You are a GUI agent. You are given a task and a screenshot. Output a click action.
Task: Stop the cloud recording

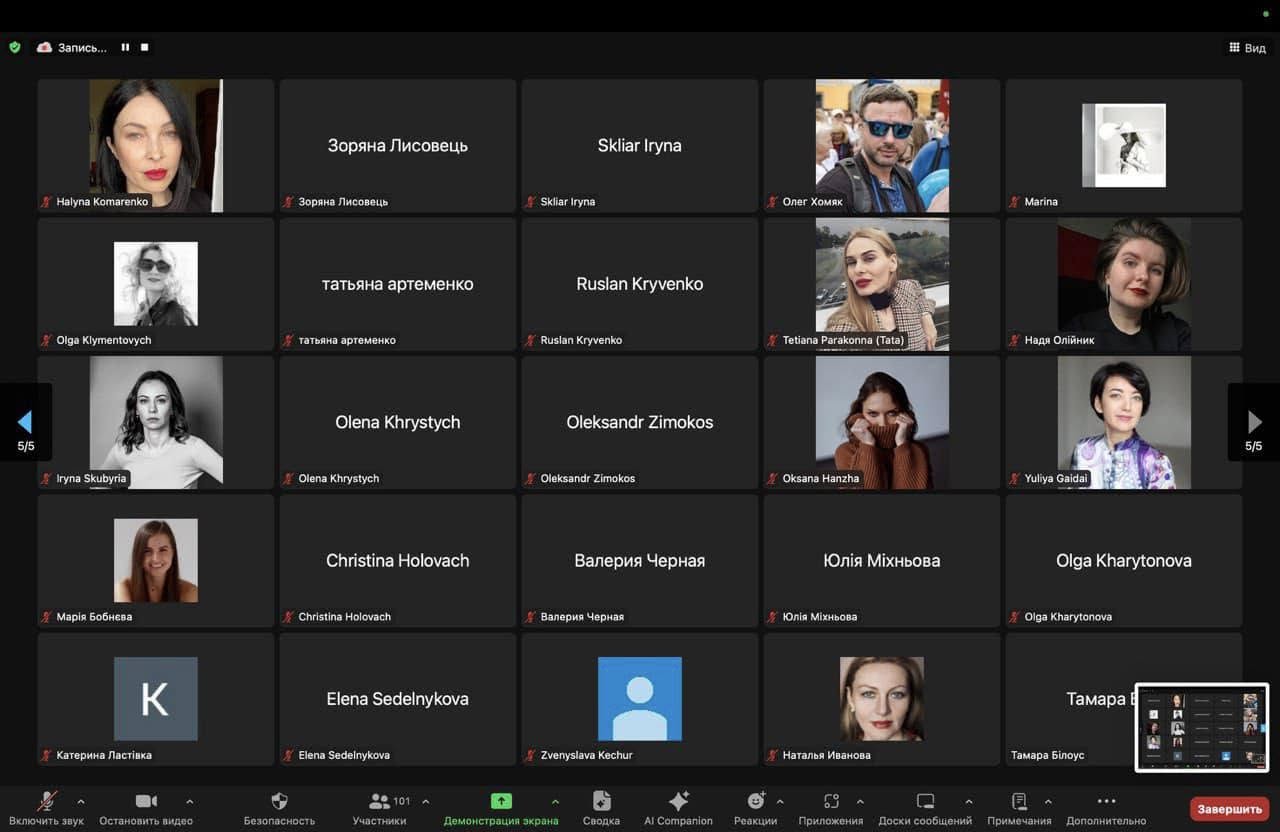(145, 47)
